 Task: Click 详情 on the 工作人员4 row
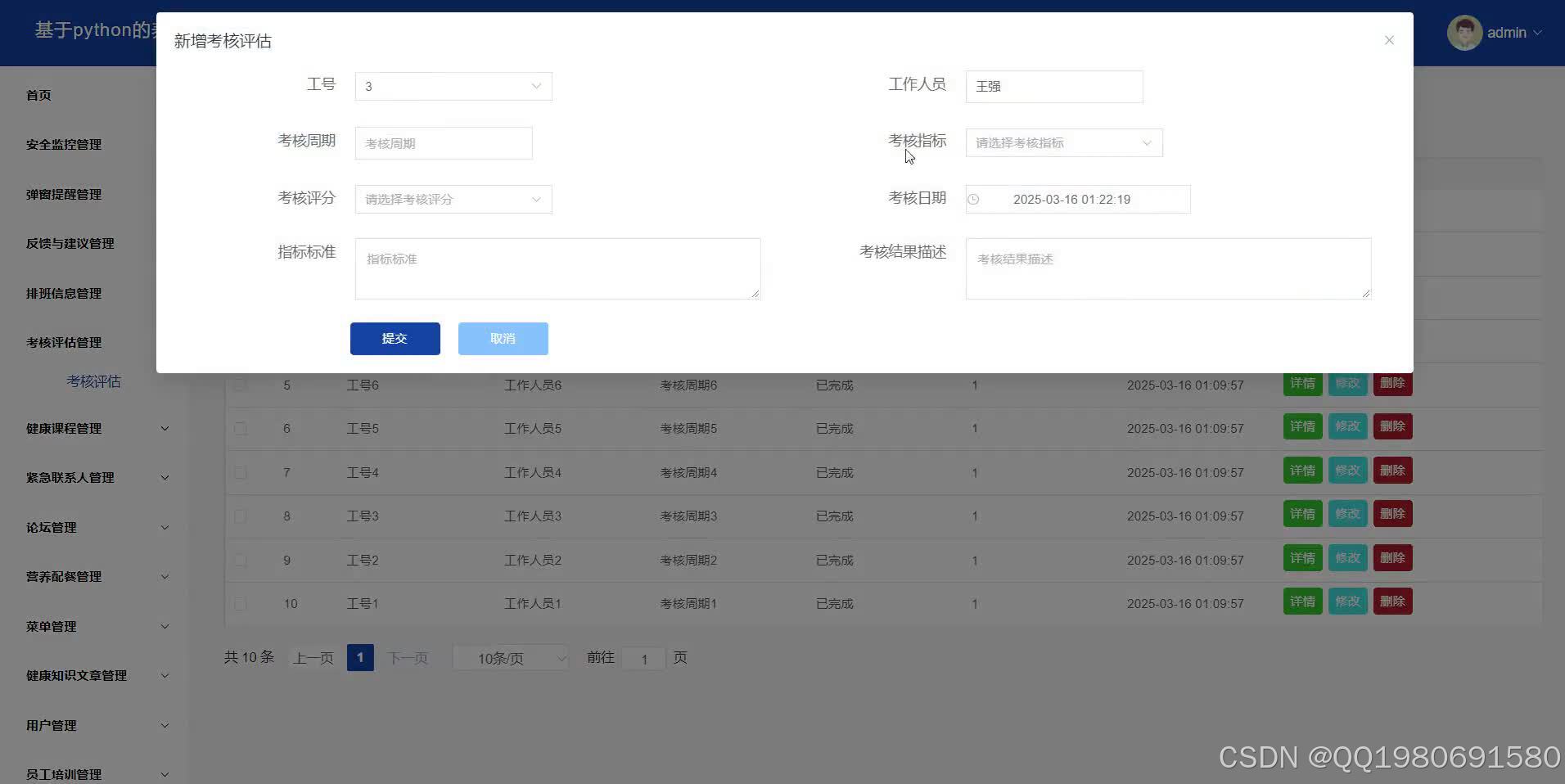[x=1302, y=470]
